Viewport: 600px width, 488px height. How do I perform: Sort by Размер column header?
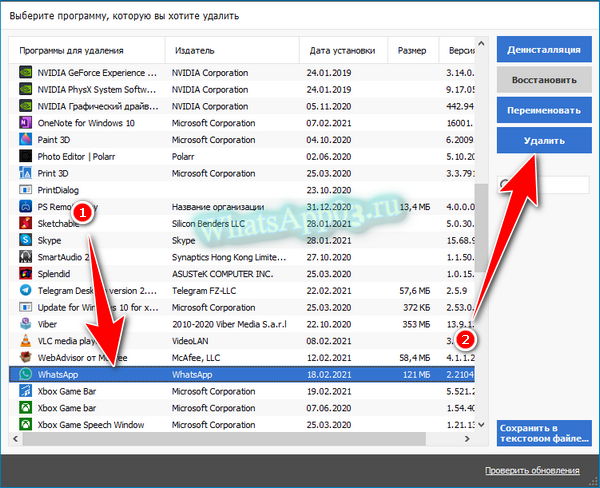412,51
